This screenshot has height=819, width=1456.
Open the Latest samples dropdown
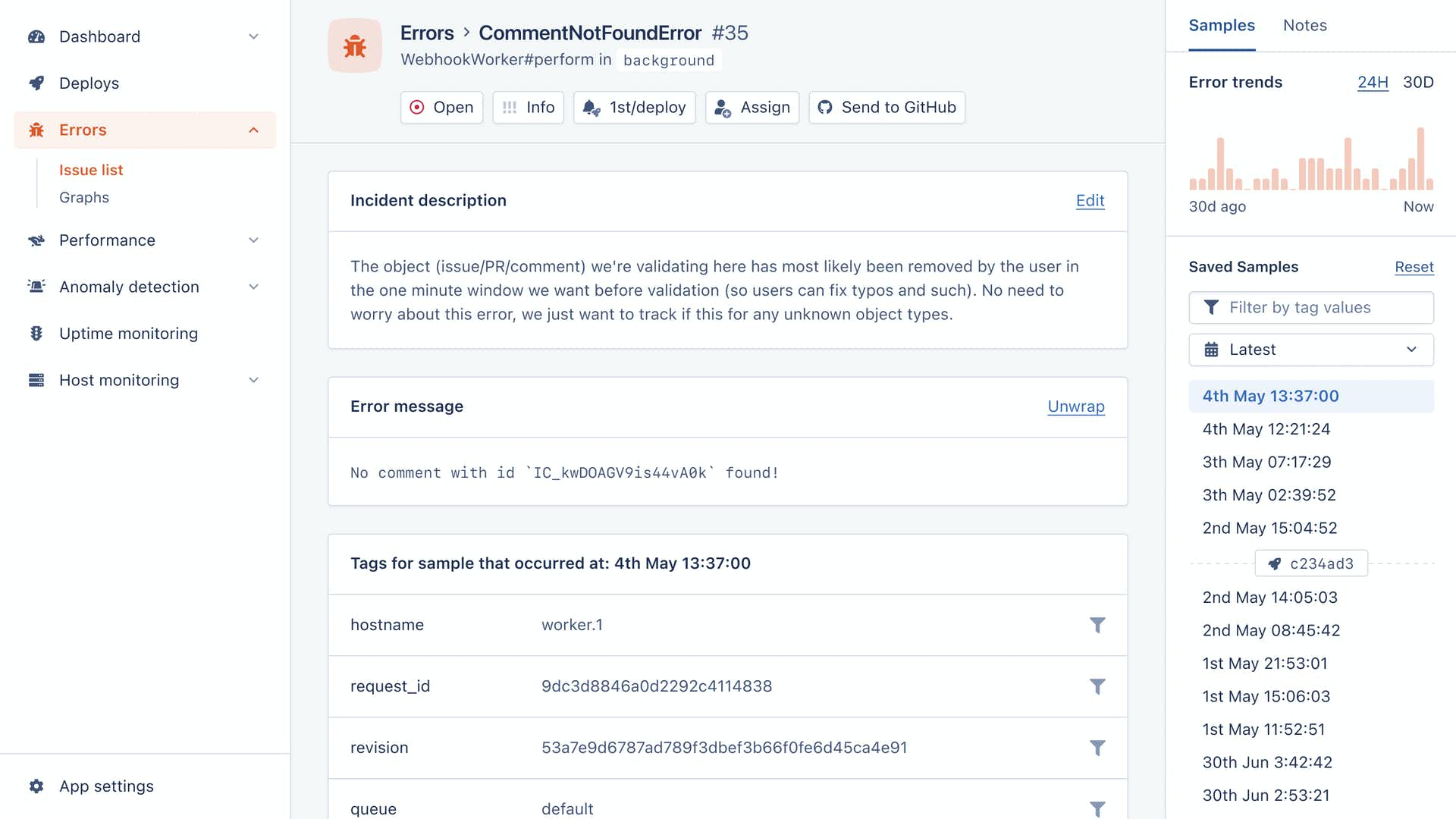point(1311,349)
